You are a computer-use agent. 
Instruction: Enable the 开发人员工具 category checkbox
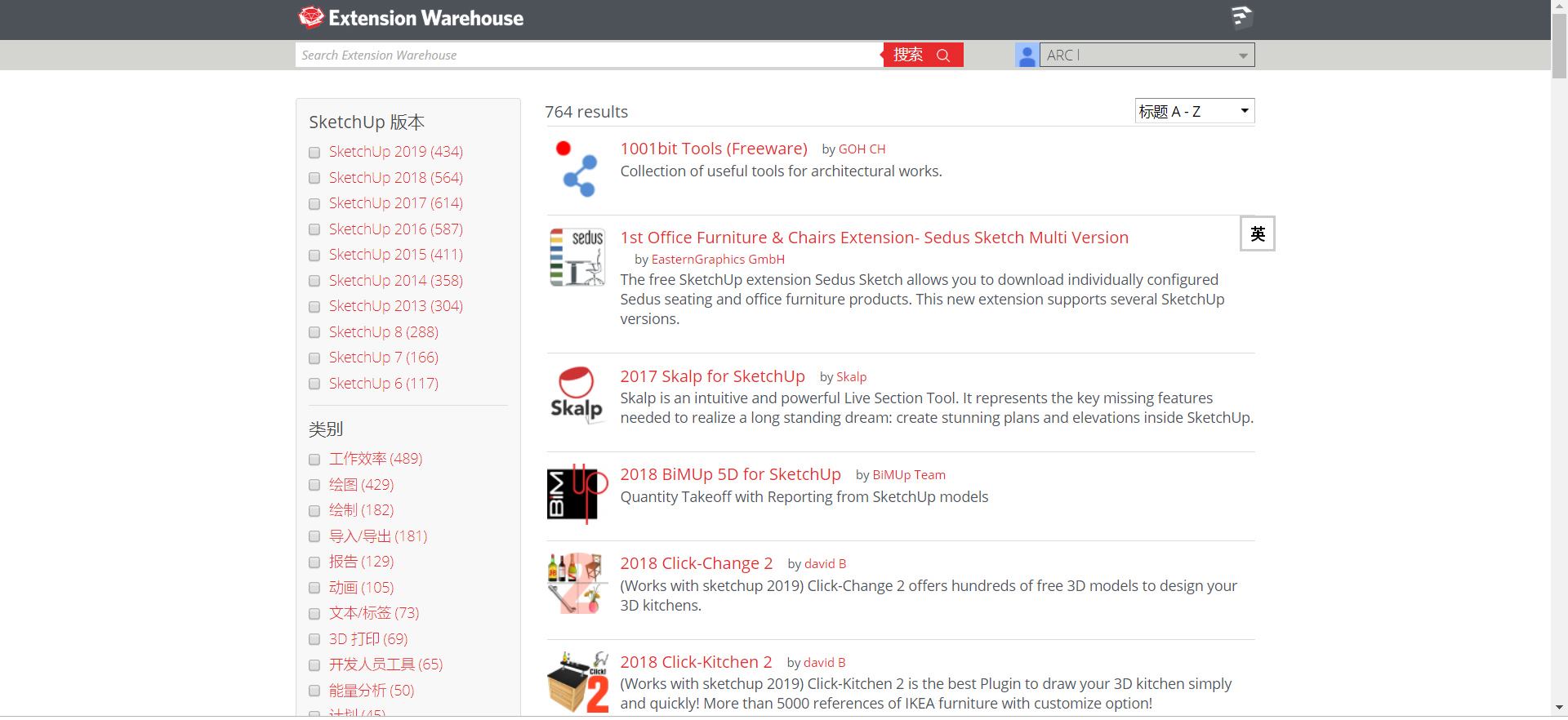(314, 665)
